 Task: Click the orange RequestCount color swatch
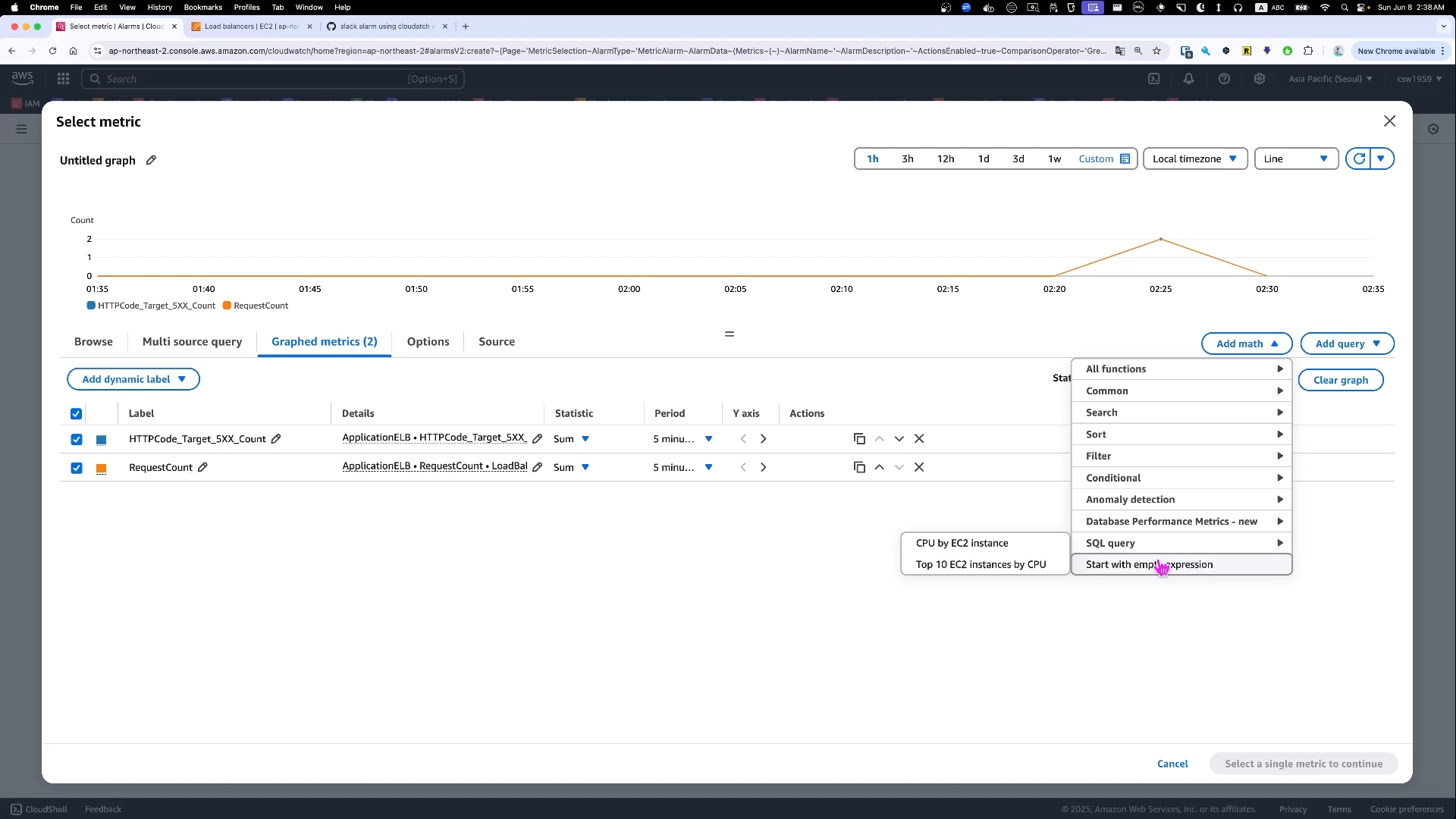(101, 469)
